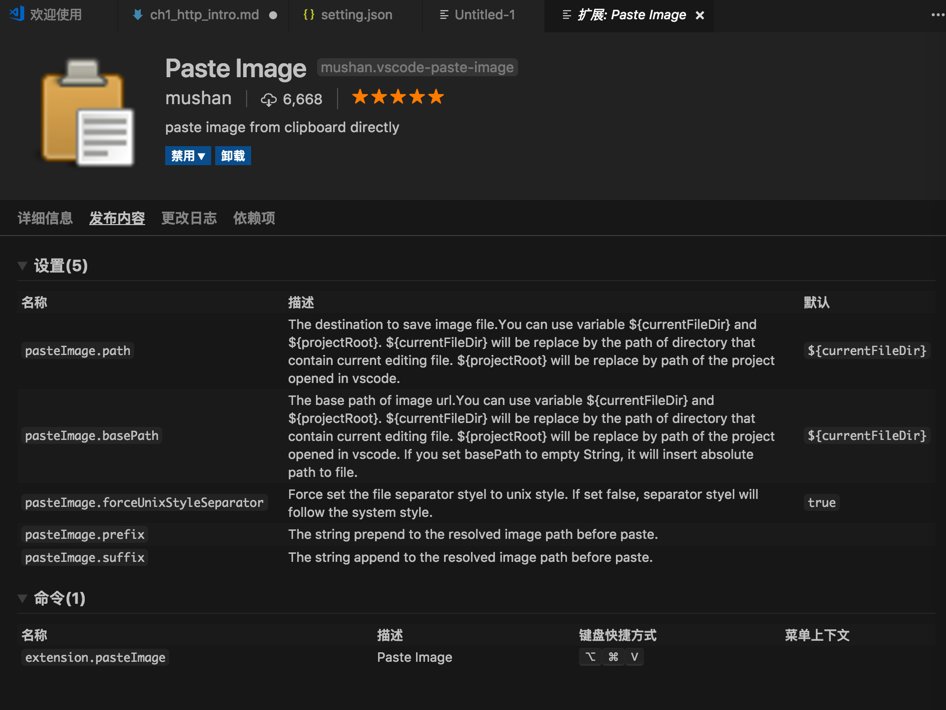
Task: Click the file icon on the Untitled-1 tab
Action: pyautogui.click(x=443, y=15)
